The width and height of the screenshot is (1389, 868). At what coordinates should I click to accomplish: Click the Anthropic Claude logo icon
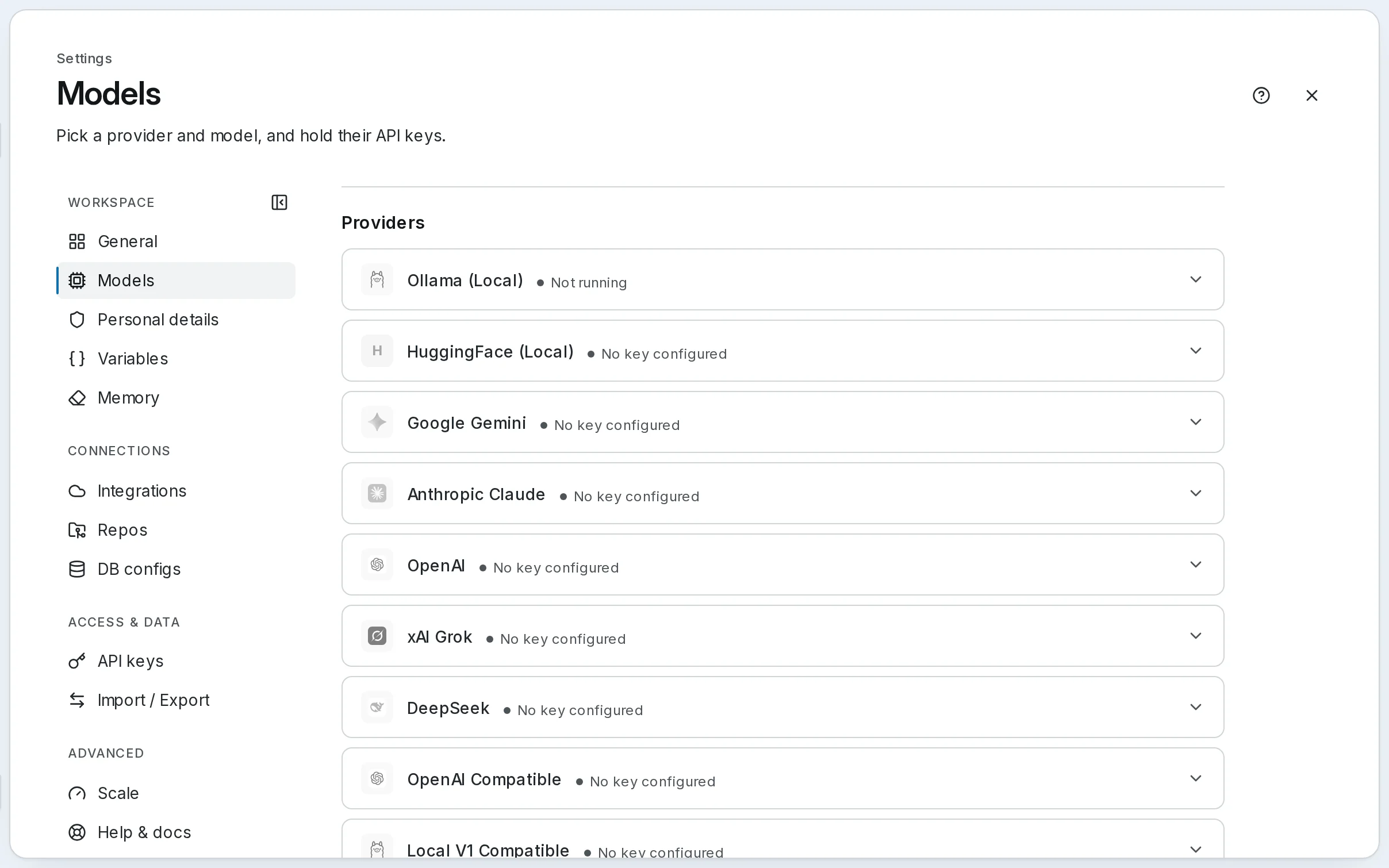click(x=377, y=493)
